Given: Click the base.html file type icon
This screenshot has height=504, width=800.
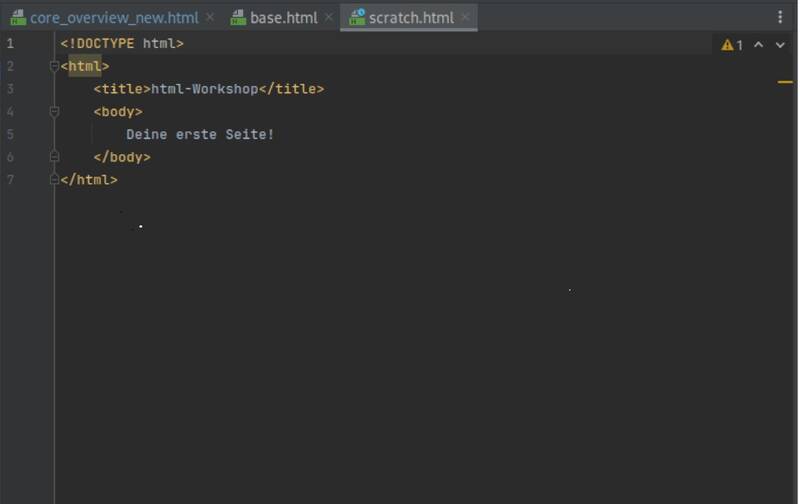Looking at the screenshot, I should click(238, 18).
